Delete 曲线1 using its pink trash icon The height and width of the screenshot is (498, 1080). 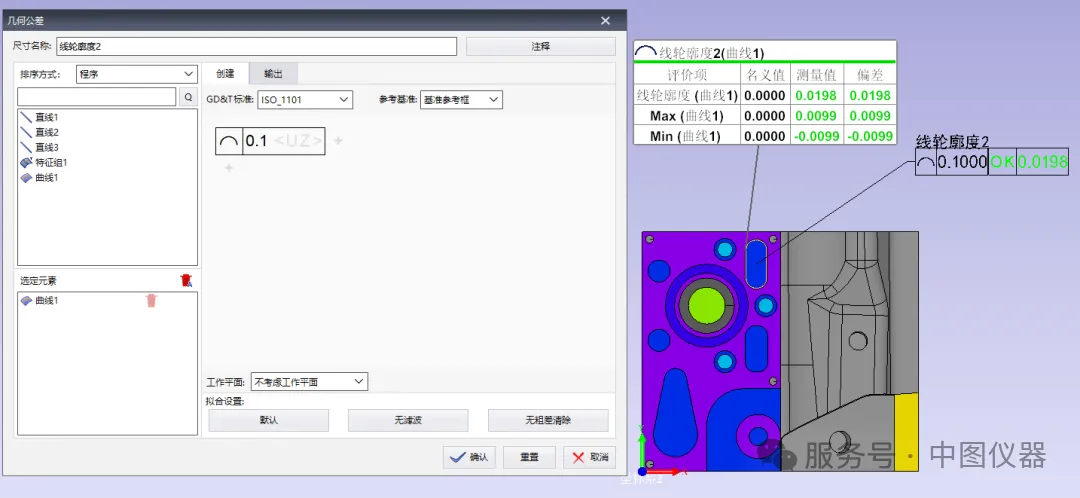(x=151, y=300)
